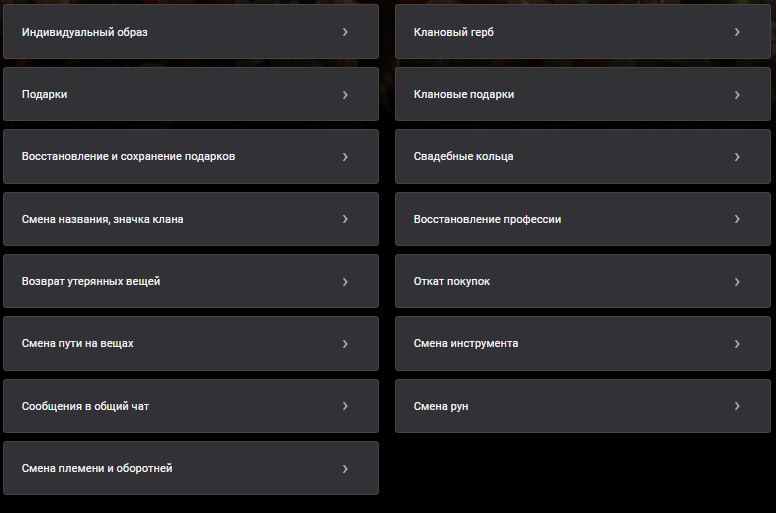Click the arrow on Клановые подарки
This screenshot has width=776, height=513.
coord(737,94)
